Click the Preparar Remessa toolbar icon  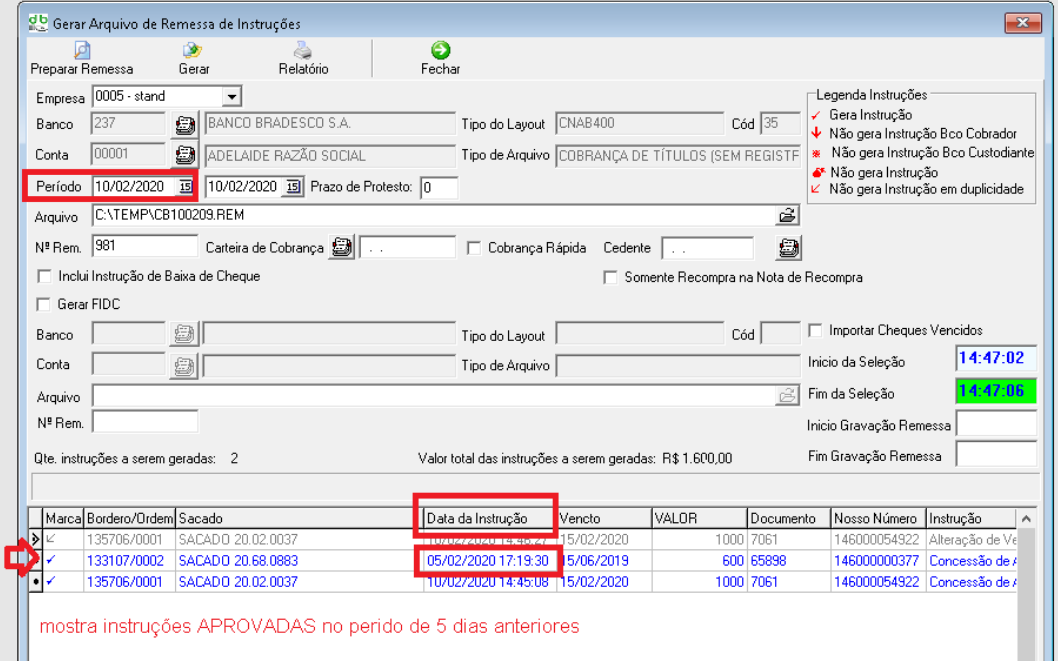(82, 51)
